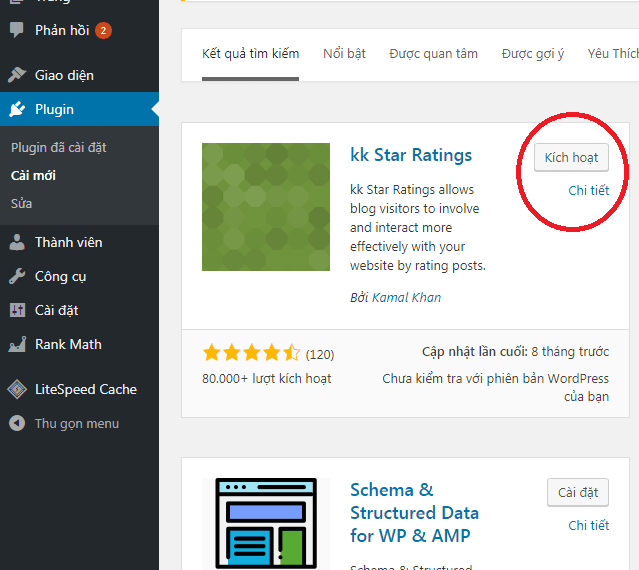This screenshot has width=639, height=570.
Task: Open the kk Star Ratings title link
Action: coord(411,155)
